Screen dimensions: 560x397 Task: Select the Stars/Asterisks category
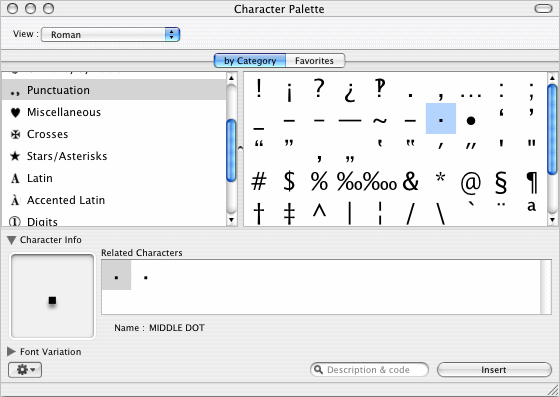(114, 156)
